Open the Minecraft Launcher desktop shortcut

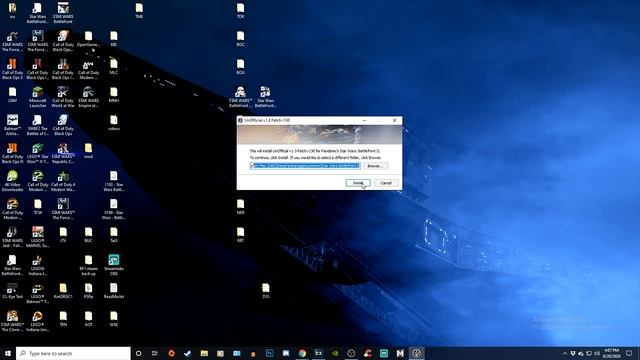tap(38, 97)
